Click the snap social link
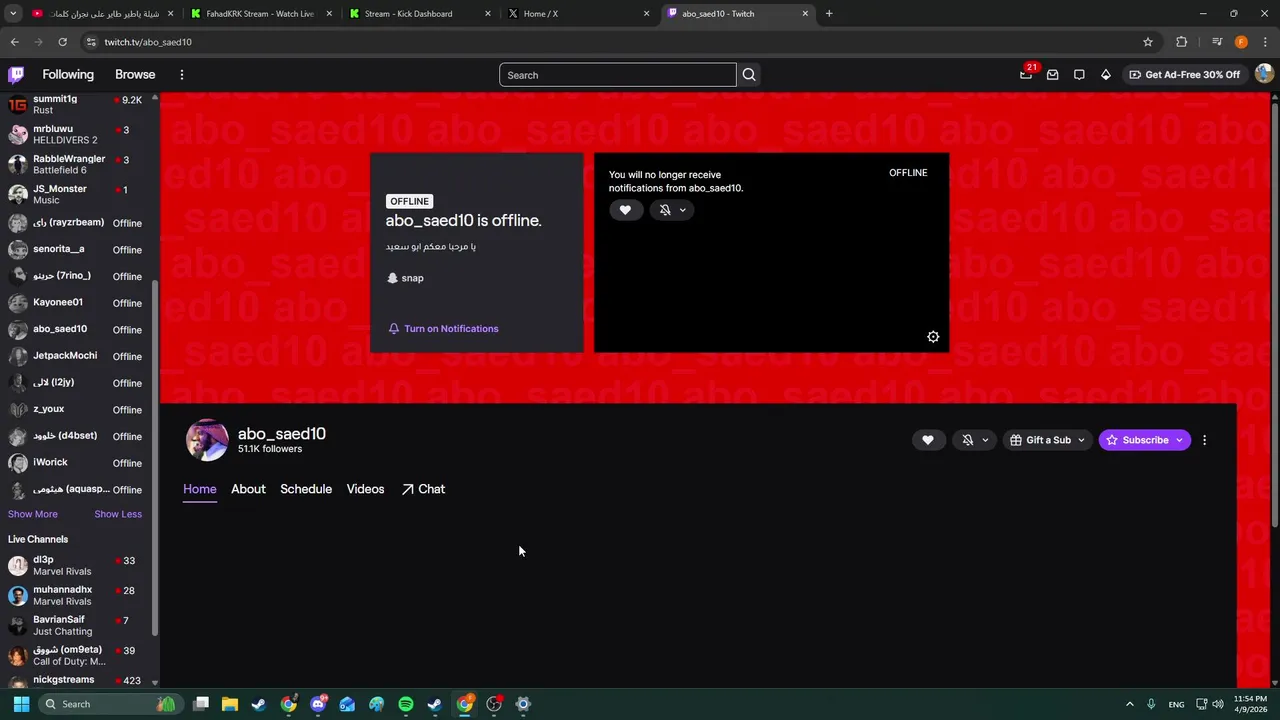Viewport: 1280px width, 720px height. 405,278
